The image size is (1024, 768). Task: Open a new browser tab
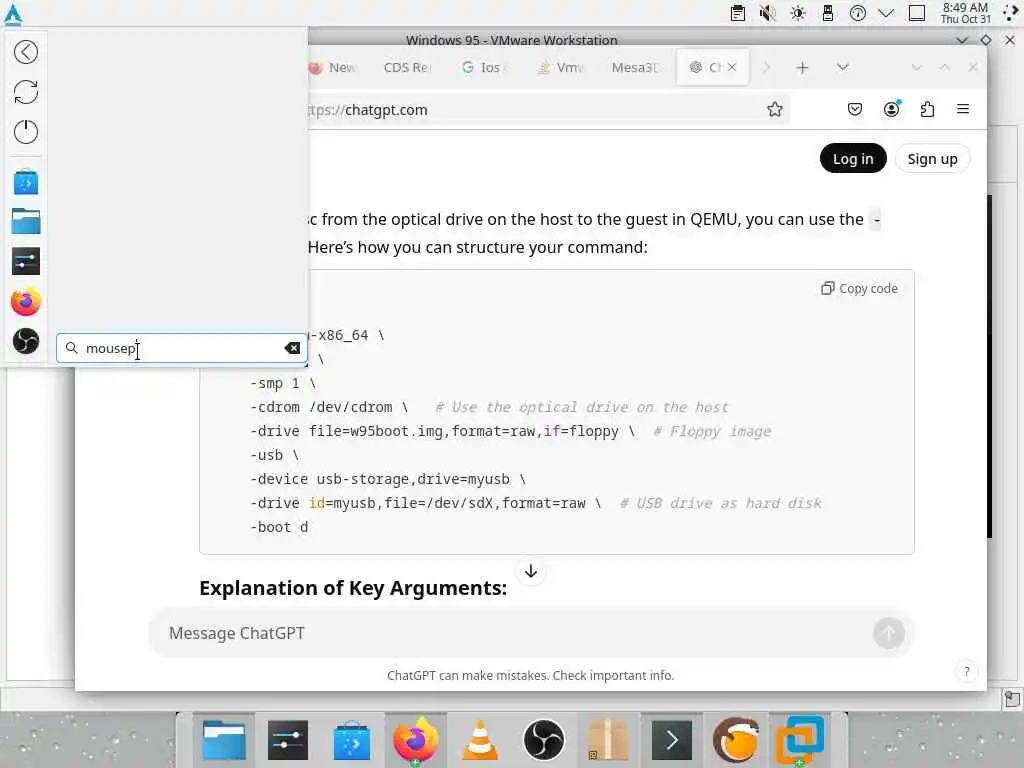point(803,67)
